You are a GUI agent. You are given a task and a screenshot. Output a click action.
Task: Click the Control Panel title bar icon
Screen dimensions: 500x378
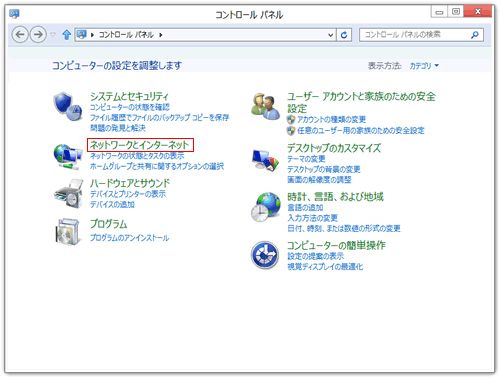point(14,14)
